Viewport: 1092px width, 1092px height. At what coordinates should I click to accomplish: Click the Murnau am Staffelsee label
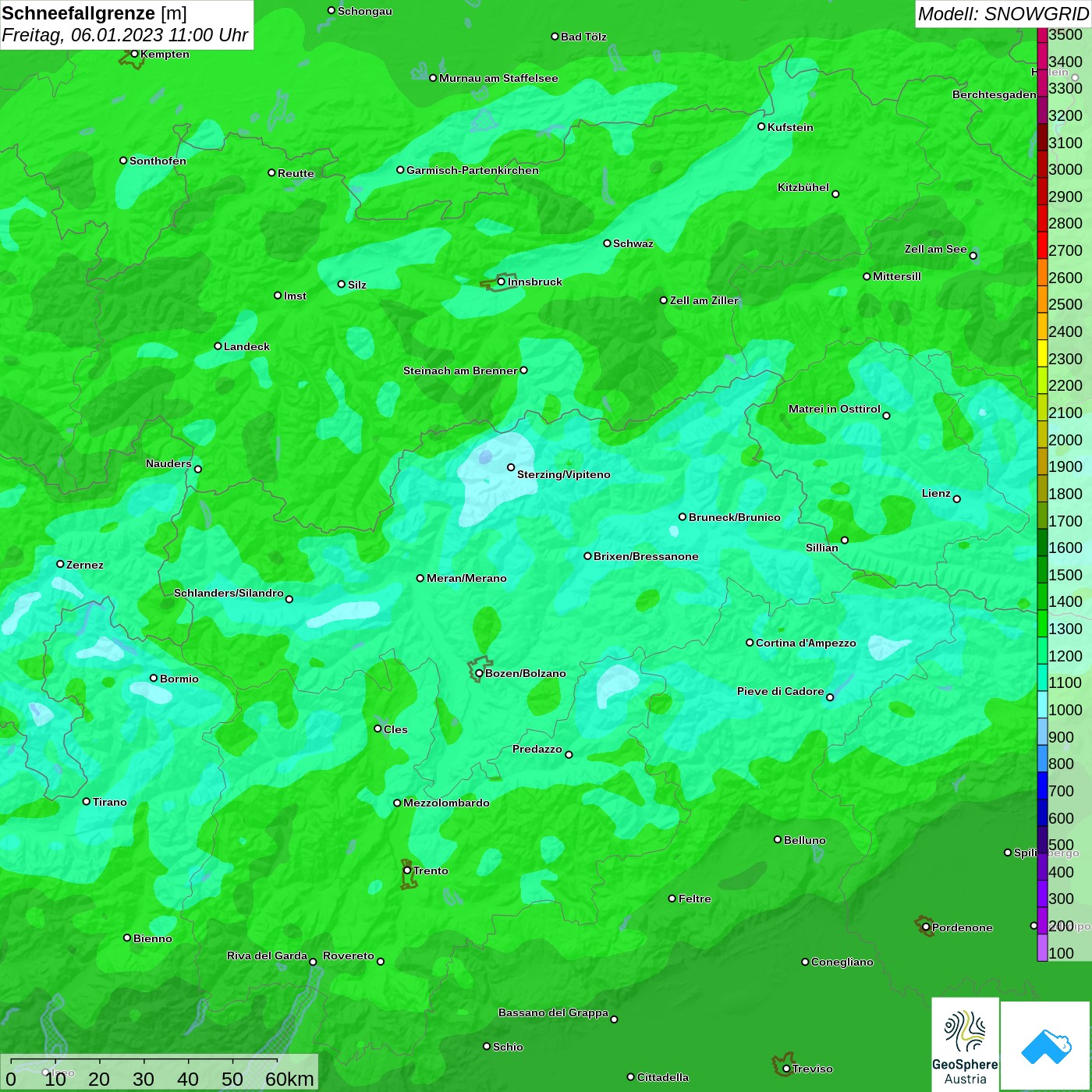498,78
